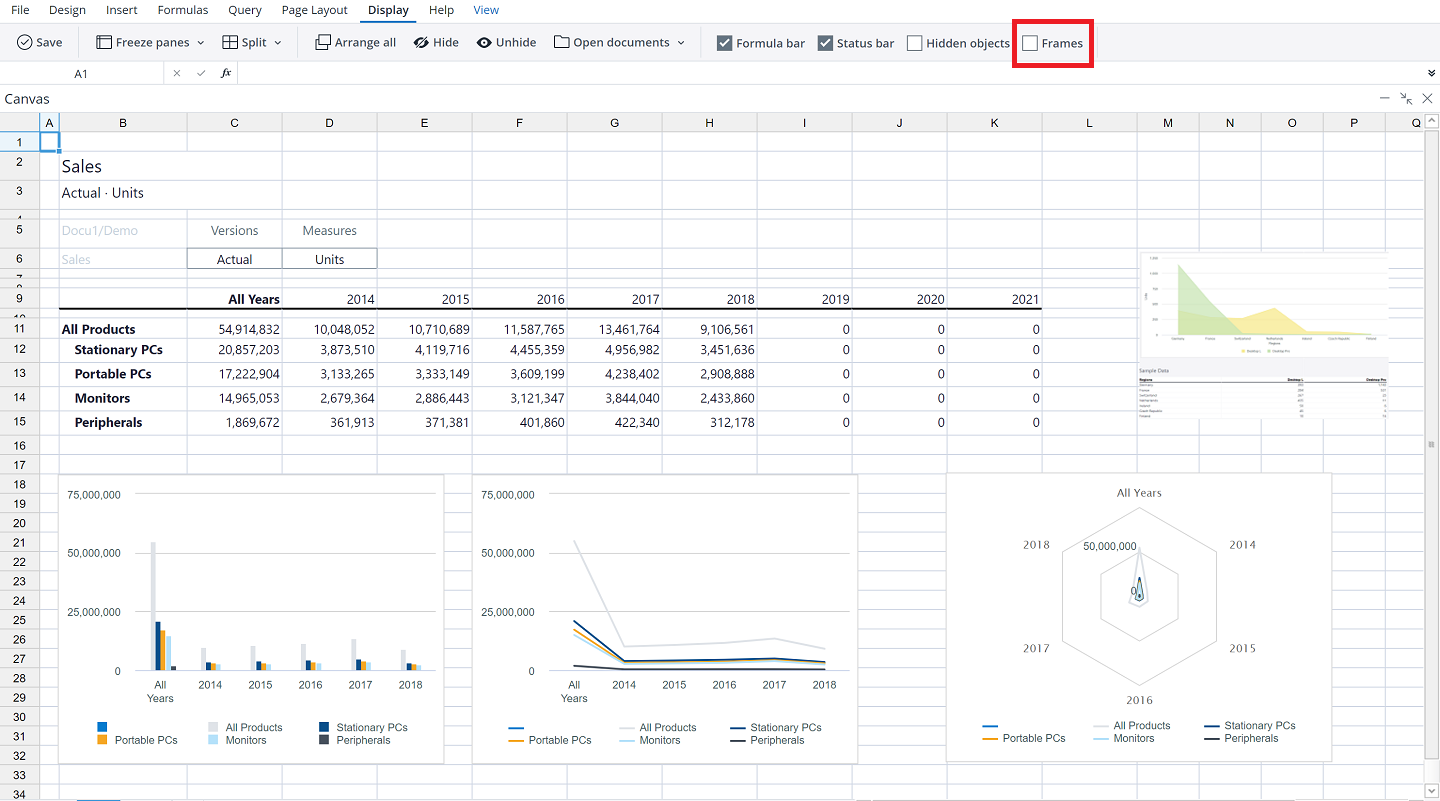Collapse the Canvas with the minimize button
Image resolution: width=1440 pixels, height=801 pixels.
(1384, 98)
